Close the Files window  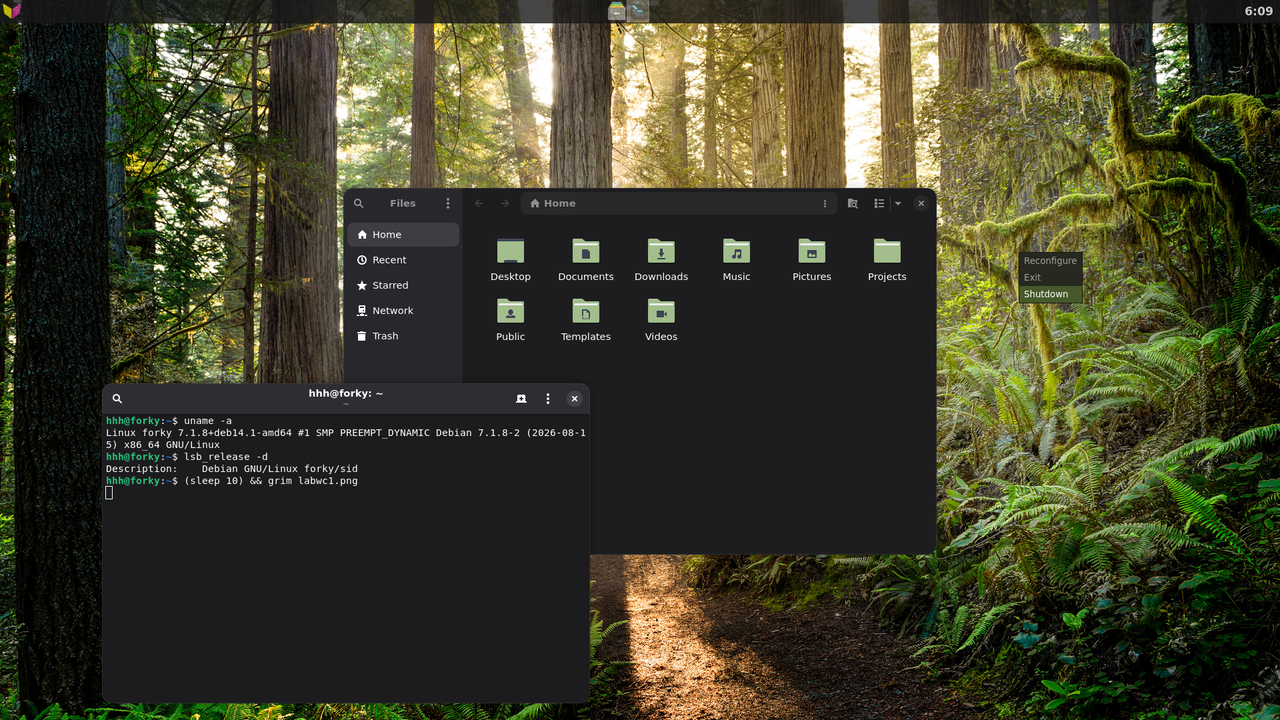click(x=921, y=203)
